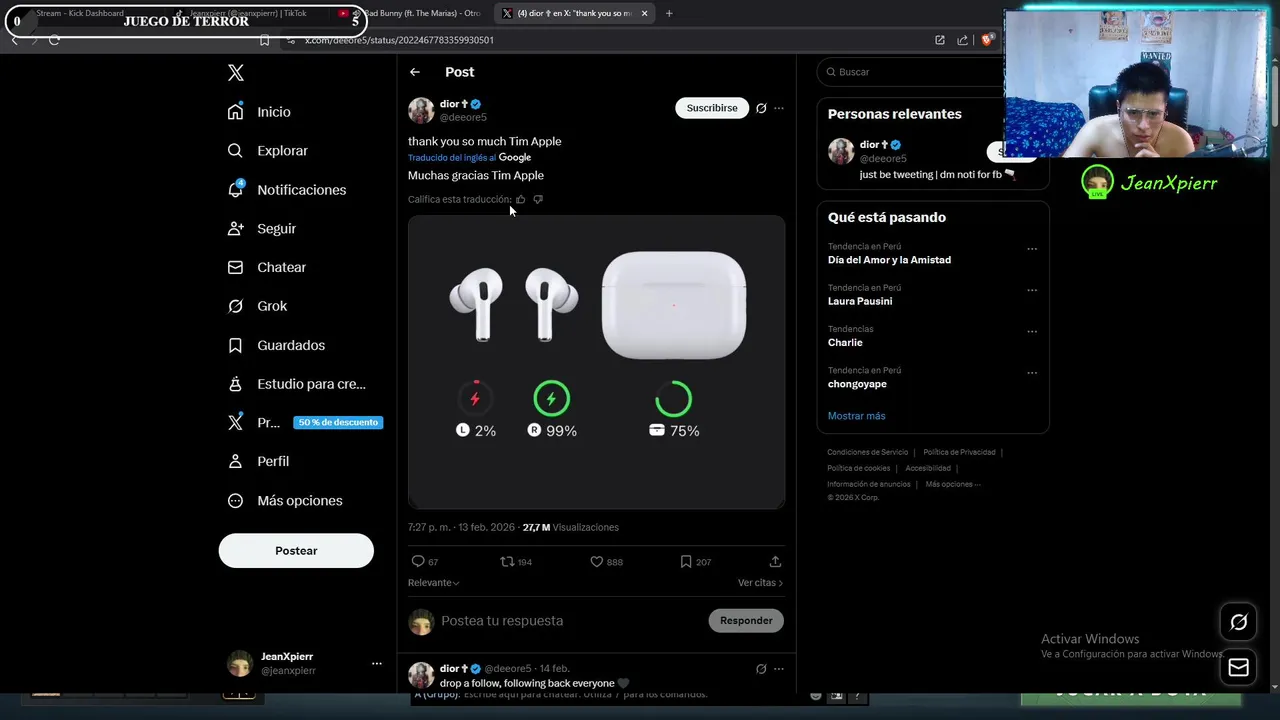Click share icon on post
Viewport: 1280px width, 720px height.
pos(775,562)
